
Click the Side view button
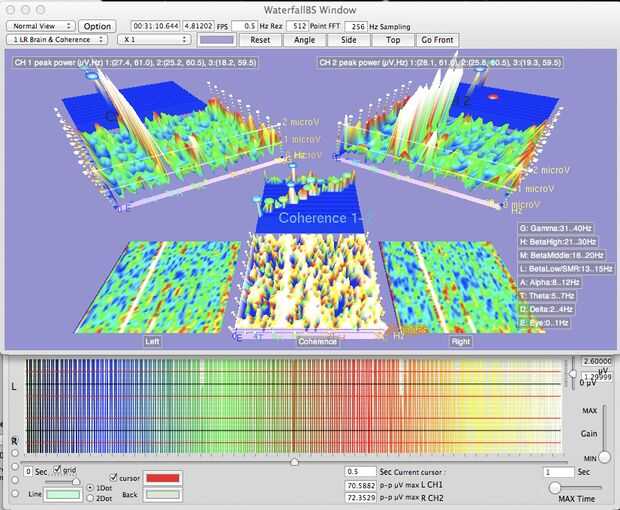(349, 40)
